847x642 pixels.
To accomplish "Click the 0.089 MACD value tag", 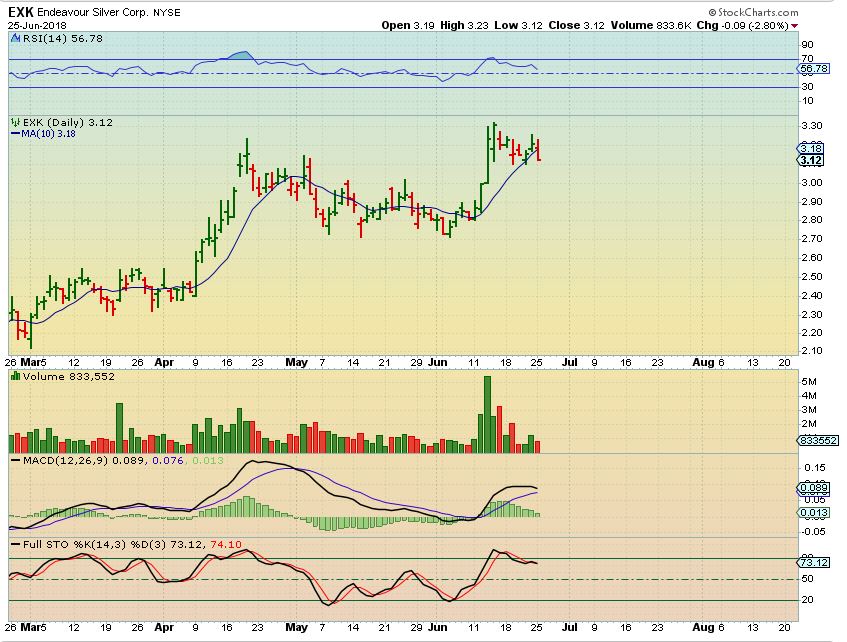I will pyautogui.click(x=811, y=488).
